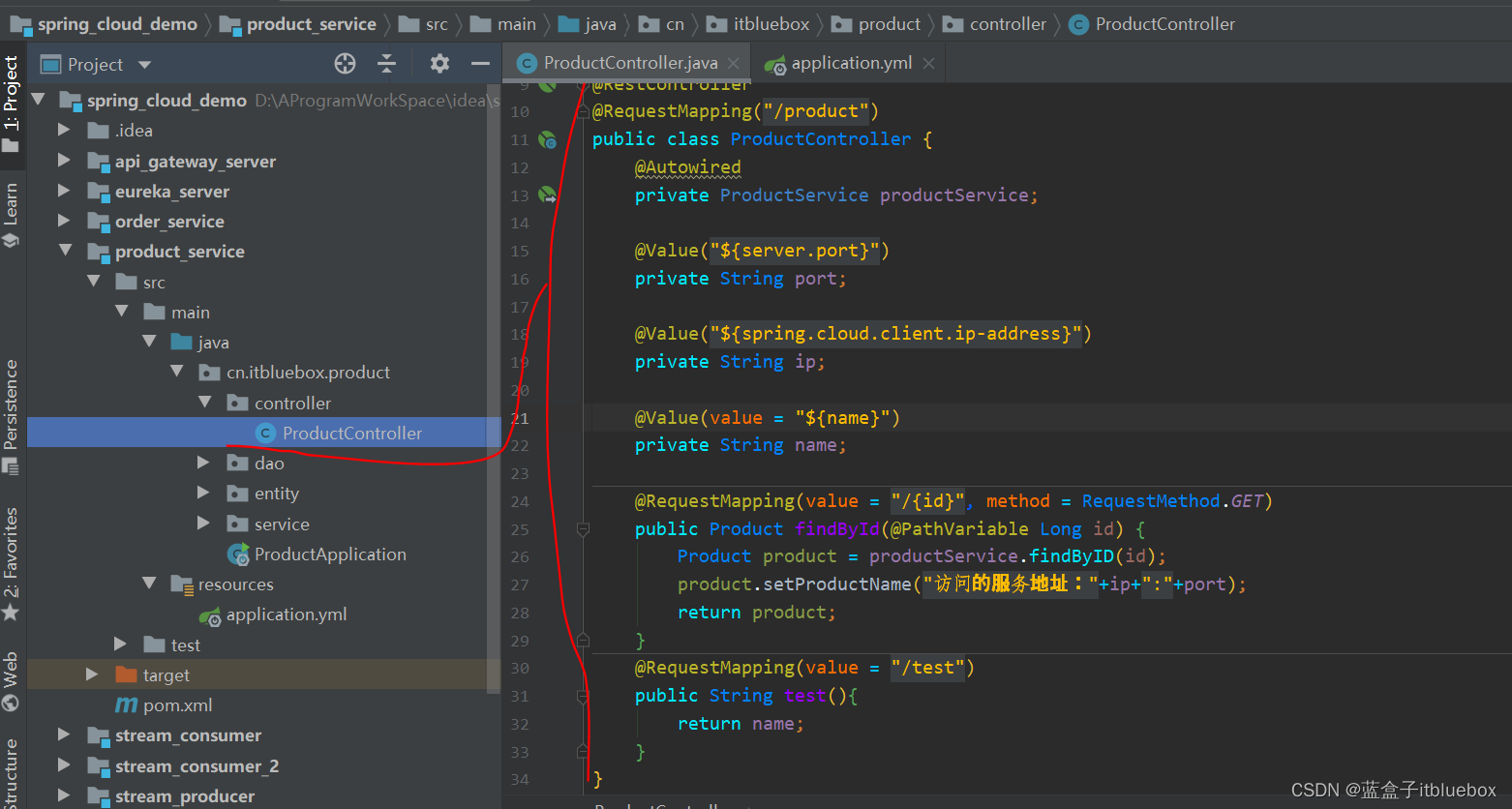Expand the target folder
Image resolution: width=1512 pixels, height=809 pixels.
(92, 674)
